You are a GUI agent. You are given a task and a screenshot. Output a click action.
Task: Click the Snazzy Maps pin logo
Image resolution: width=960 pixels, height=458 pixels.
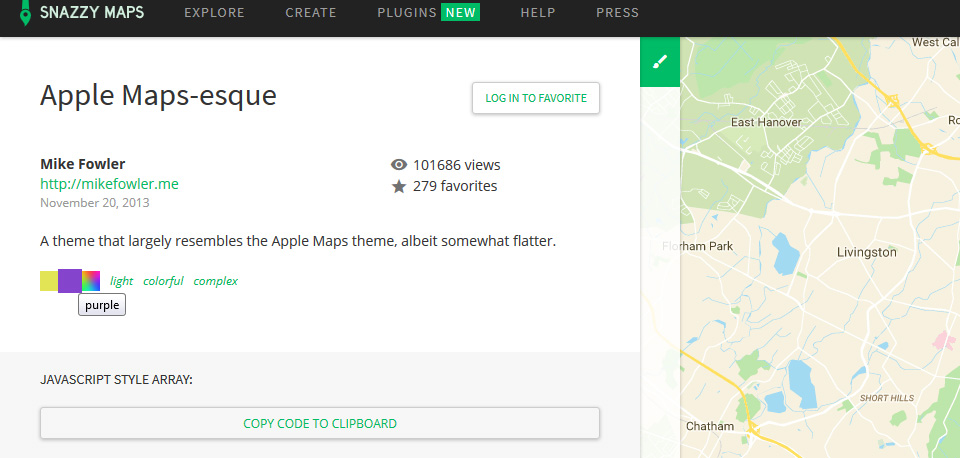coord(24,13)
